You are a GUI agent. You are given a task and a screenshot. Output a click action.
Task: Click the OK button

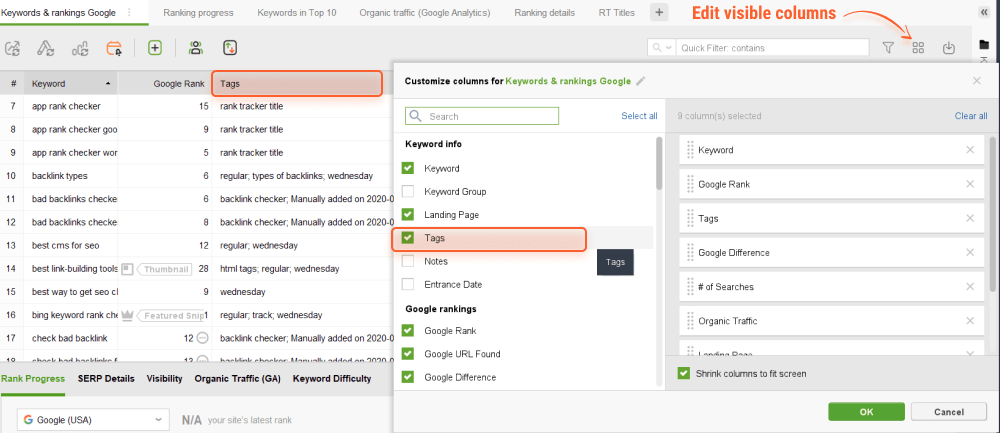click(x=866, y=412)
